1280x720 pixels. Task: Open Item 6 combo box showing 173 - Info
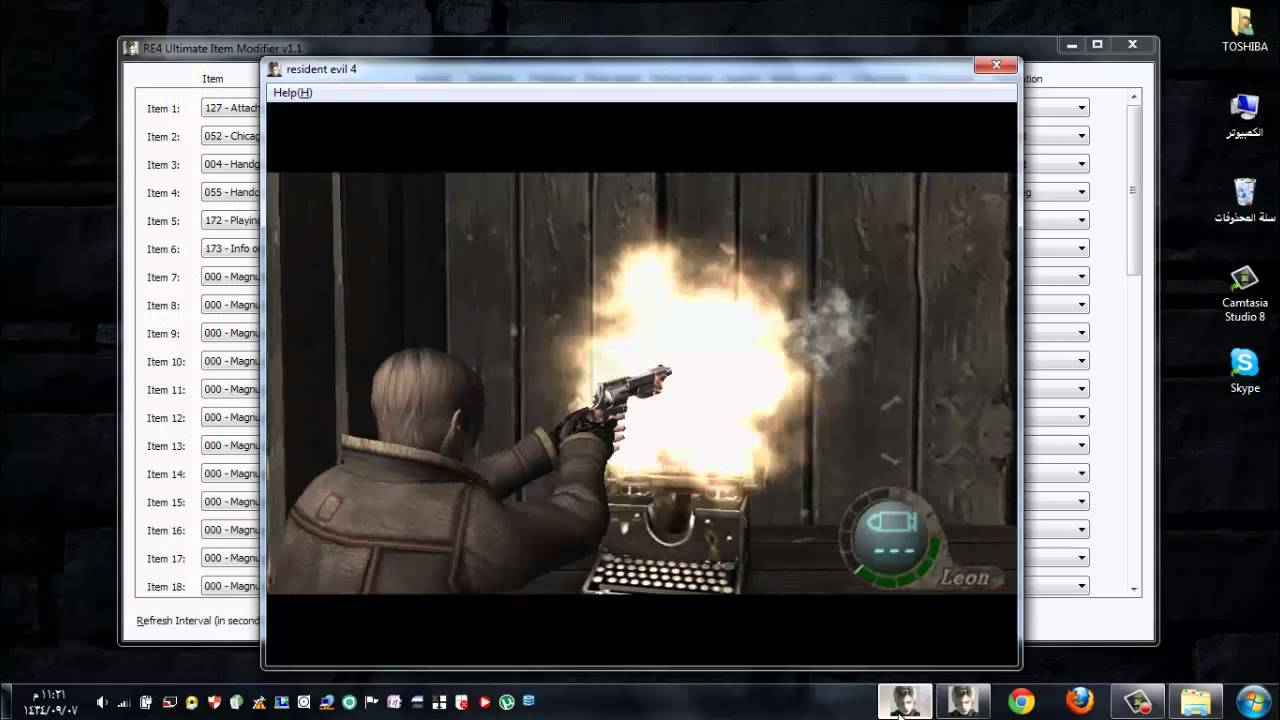[231, 248]
